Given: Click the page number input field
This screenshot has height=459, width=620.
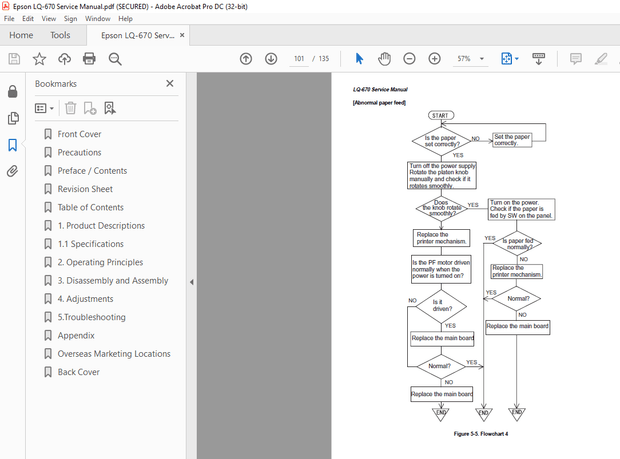Looking at the screenshot, I should point(299,59).
